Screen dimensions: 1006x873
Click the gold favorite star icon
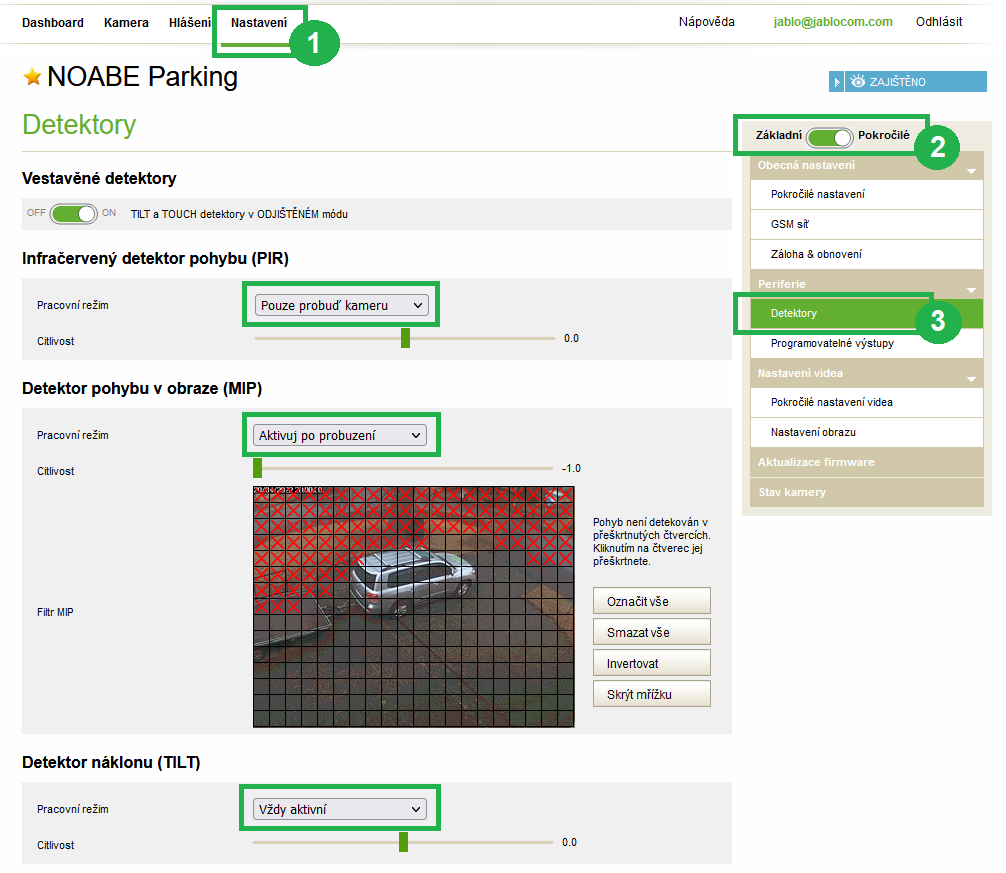click(33, 78)
